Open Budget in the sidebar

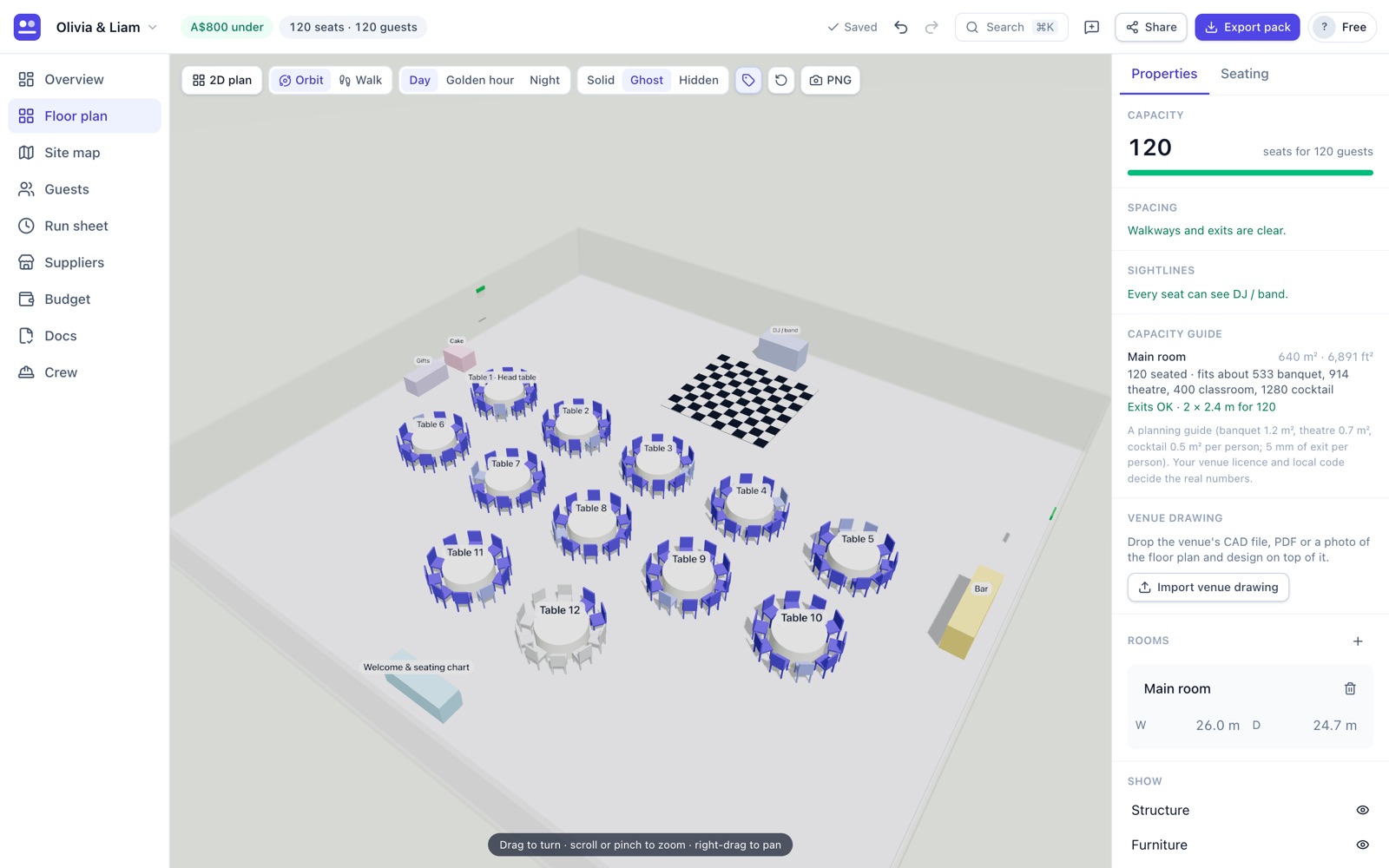tap(84, 299)
